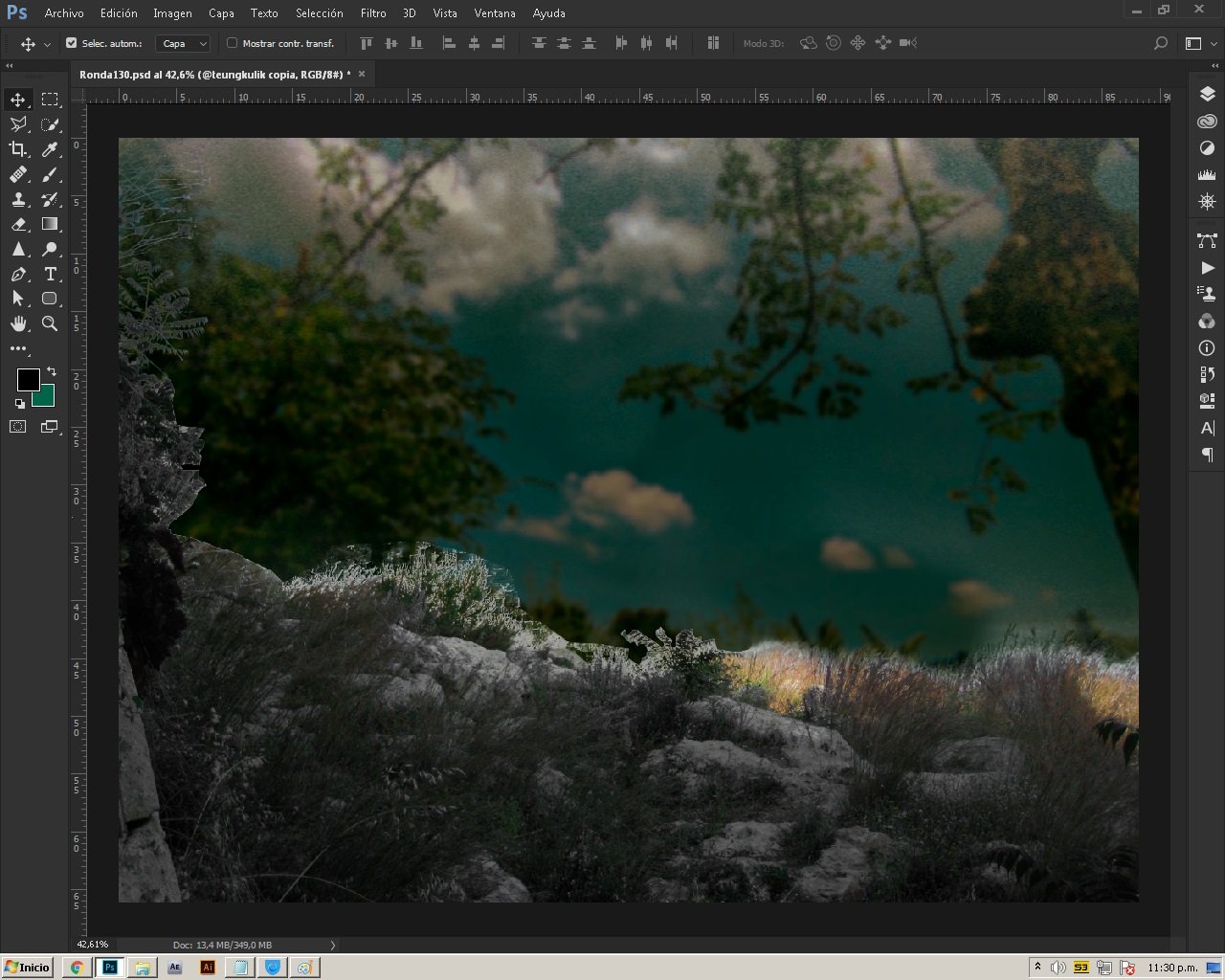Select the Move tool in the toolbox
1225x980 pixels.
point(18,100)
